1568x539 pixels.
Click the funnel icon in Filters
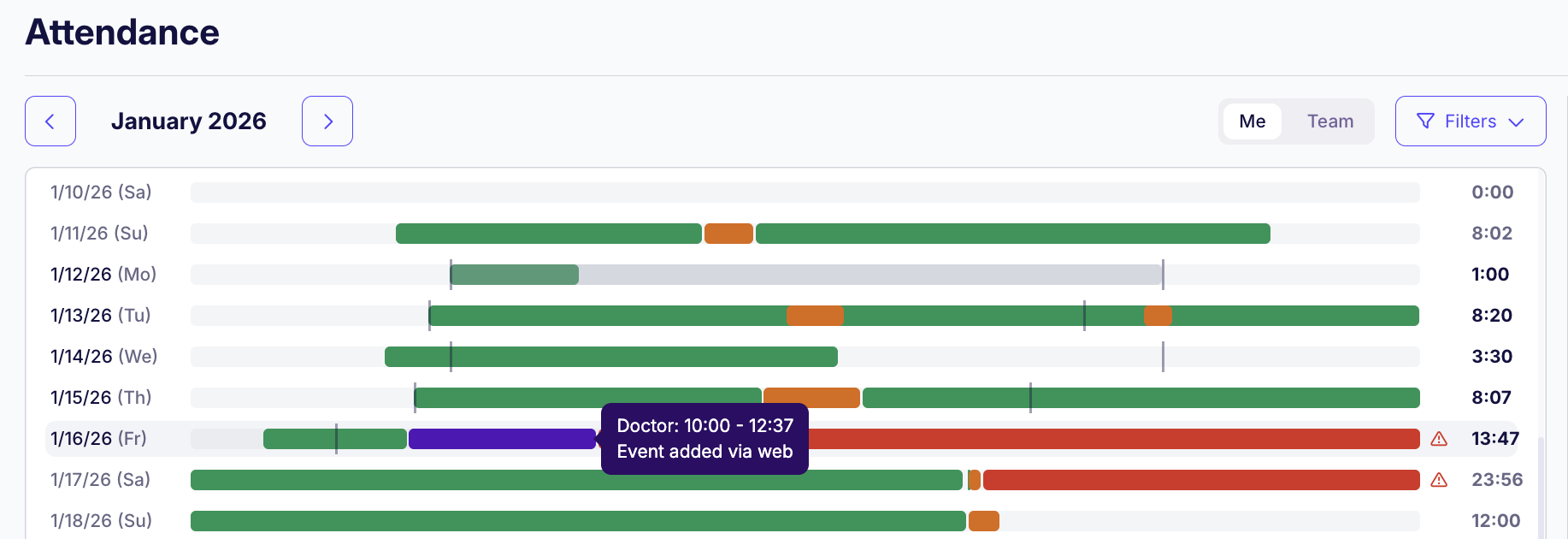click(1425, 121)
